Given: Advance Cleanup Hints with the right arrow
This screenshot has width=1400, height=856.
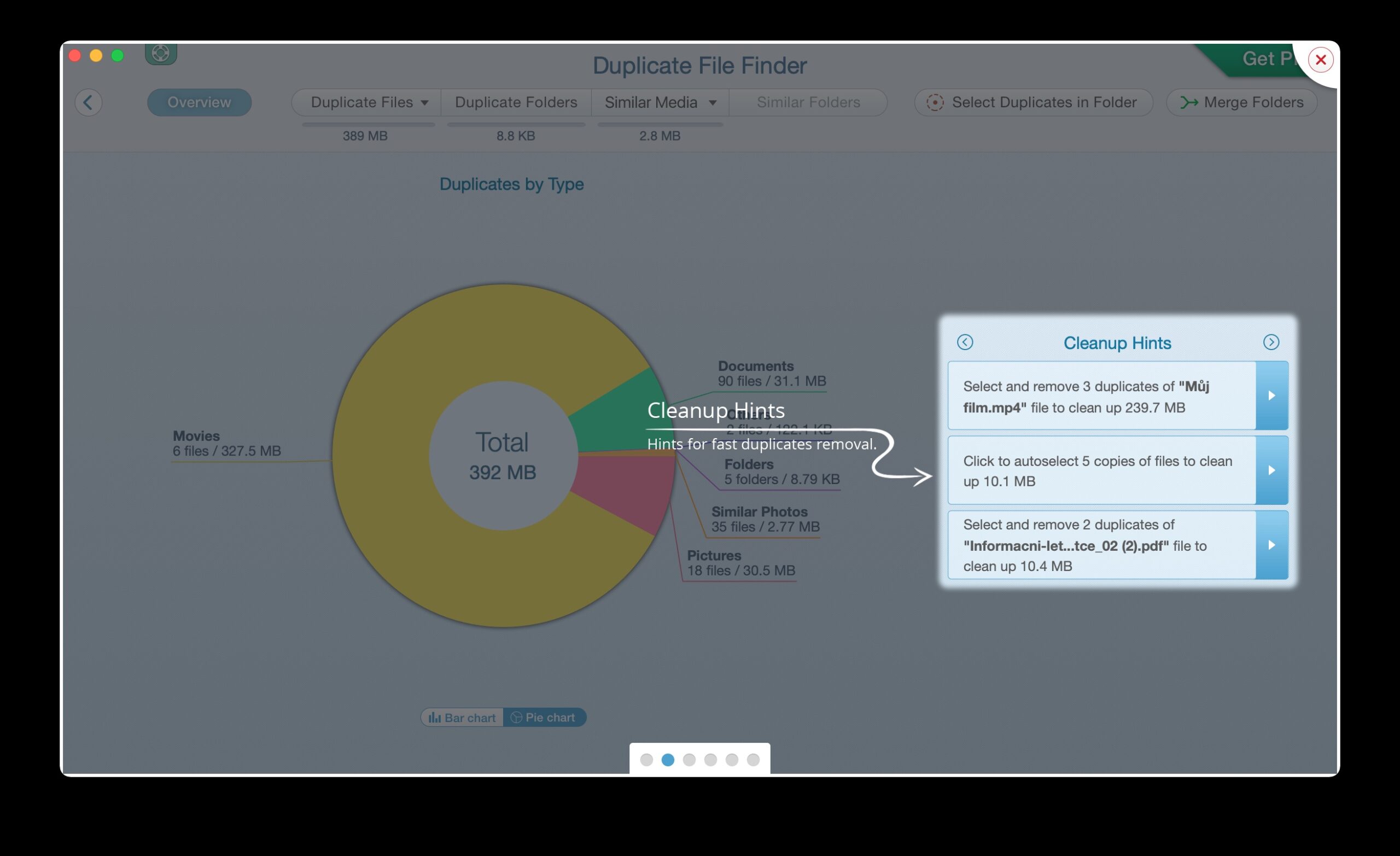Looking at the screenshot, I should [x=1272, y=342].
